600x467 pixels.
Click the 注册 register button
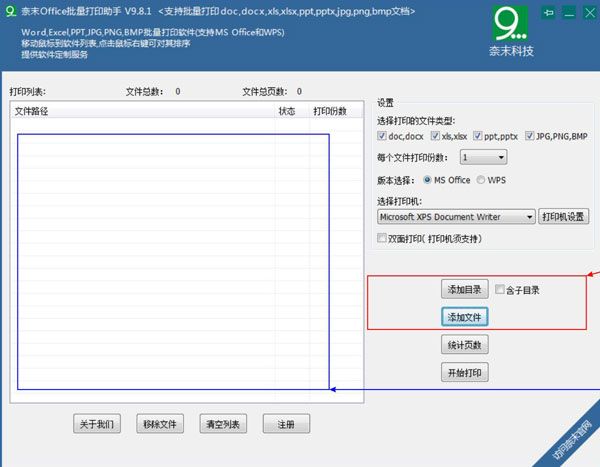click(286, 424)
